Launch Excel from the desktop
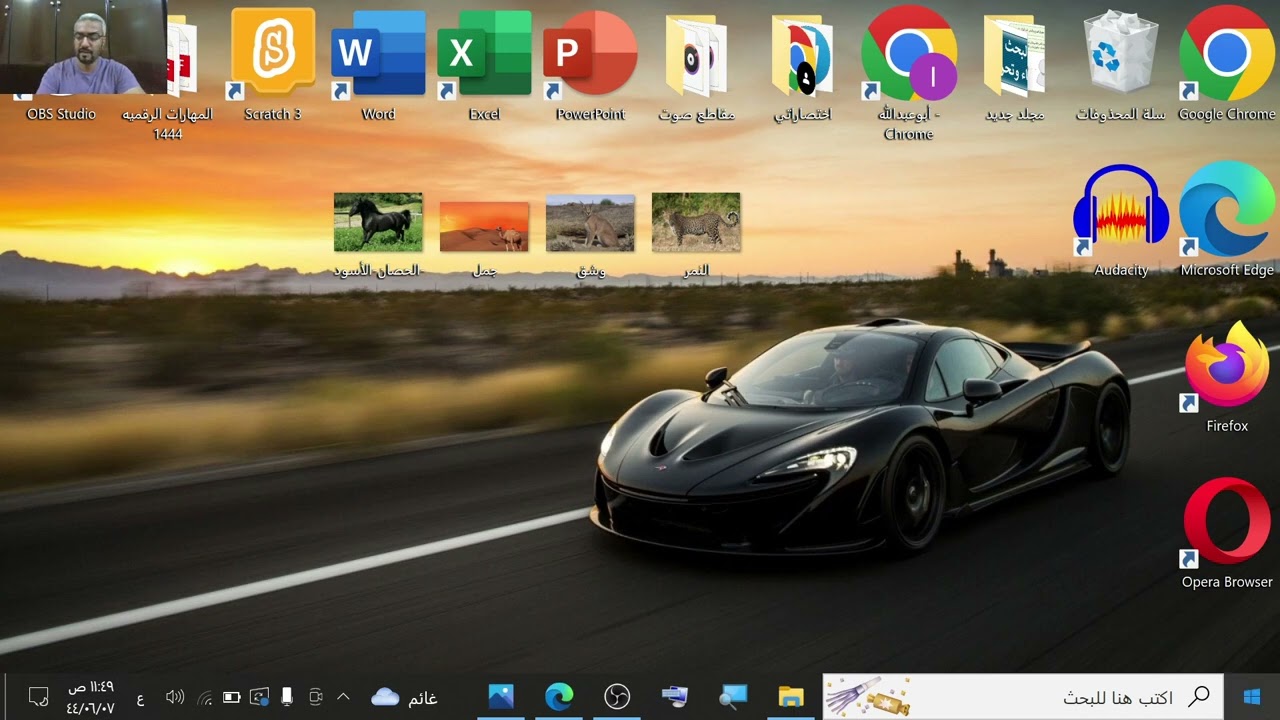The width and height of the screenshot is (1280, 720). (484, 64)
